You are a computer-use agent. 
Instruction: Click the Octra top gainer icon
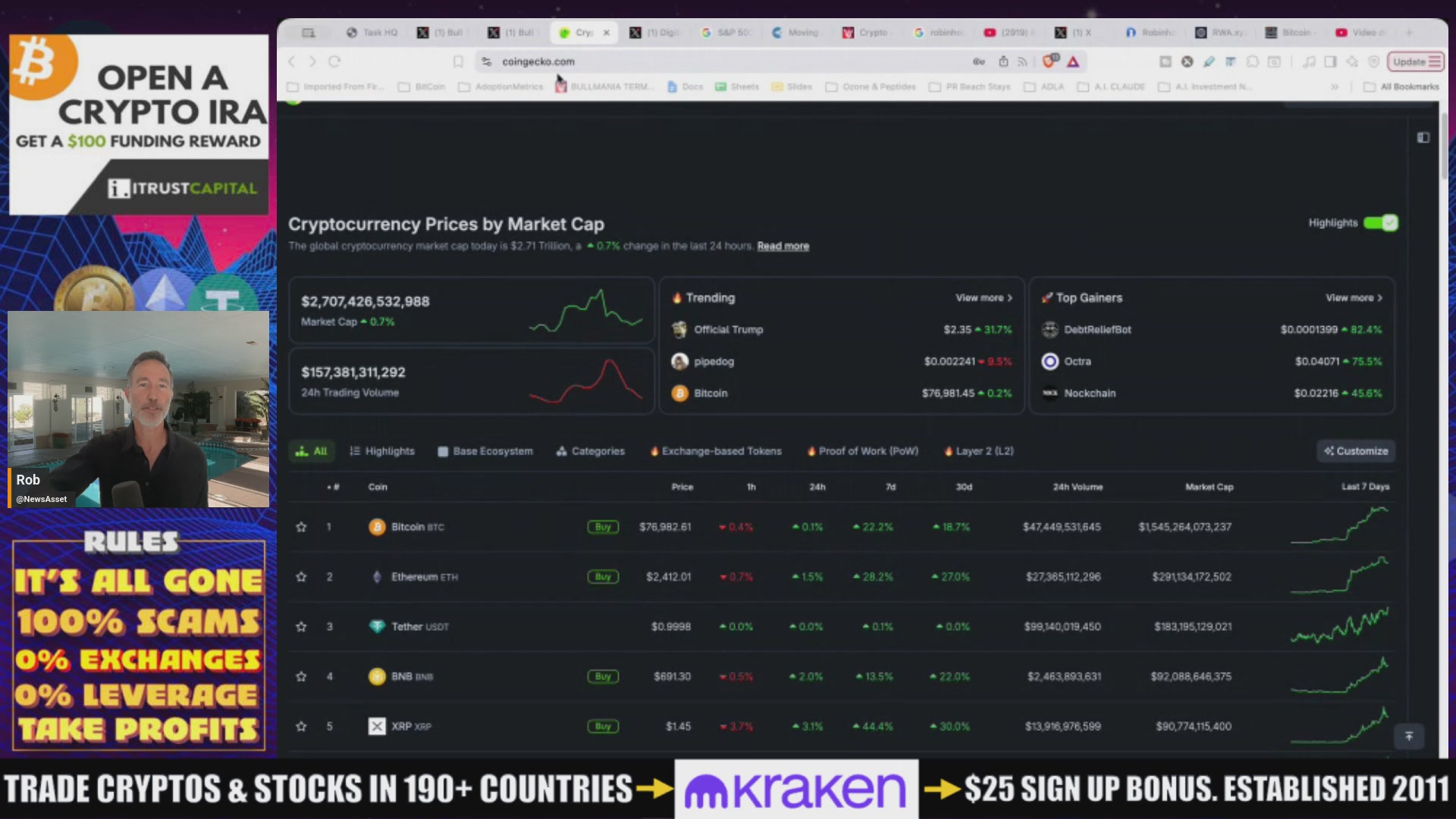pos(1050,362)
